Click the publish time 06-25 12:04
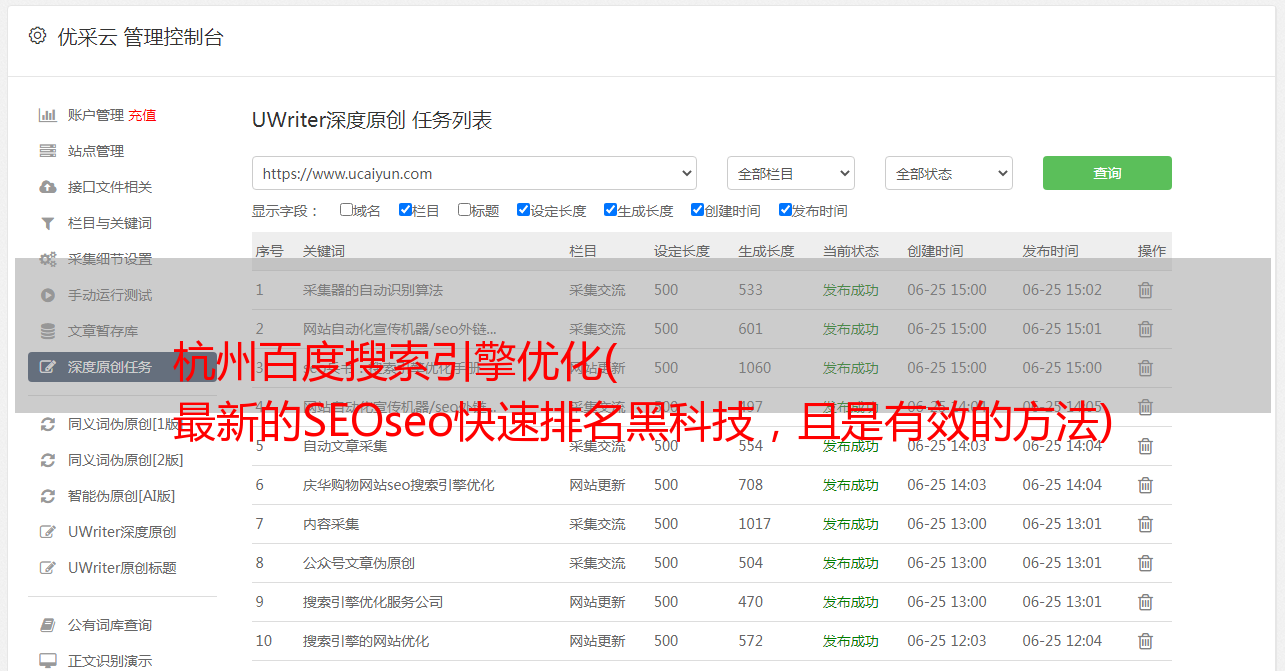The width and height of the screenshot is (1285, 671). tap(1062, 641)
